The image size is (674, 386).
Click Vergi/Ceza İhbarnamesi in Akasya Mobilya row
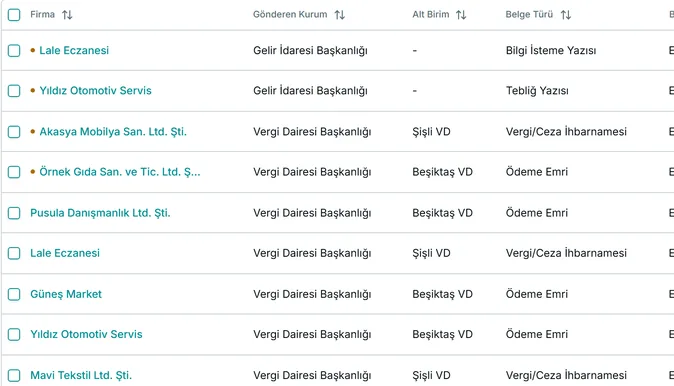[x=566, y=132]
